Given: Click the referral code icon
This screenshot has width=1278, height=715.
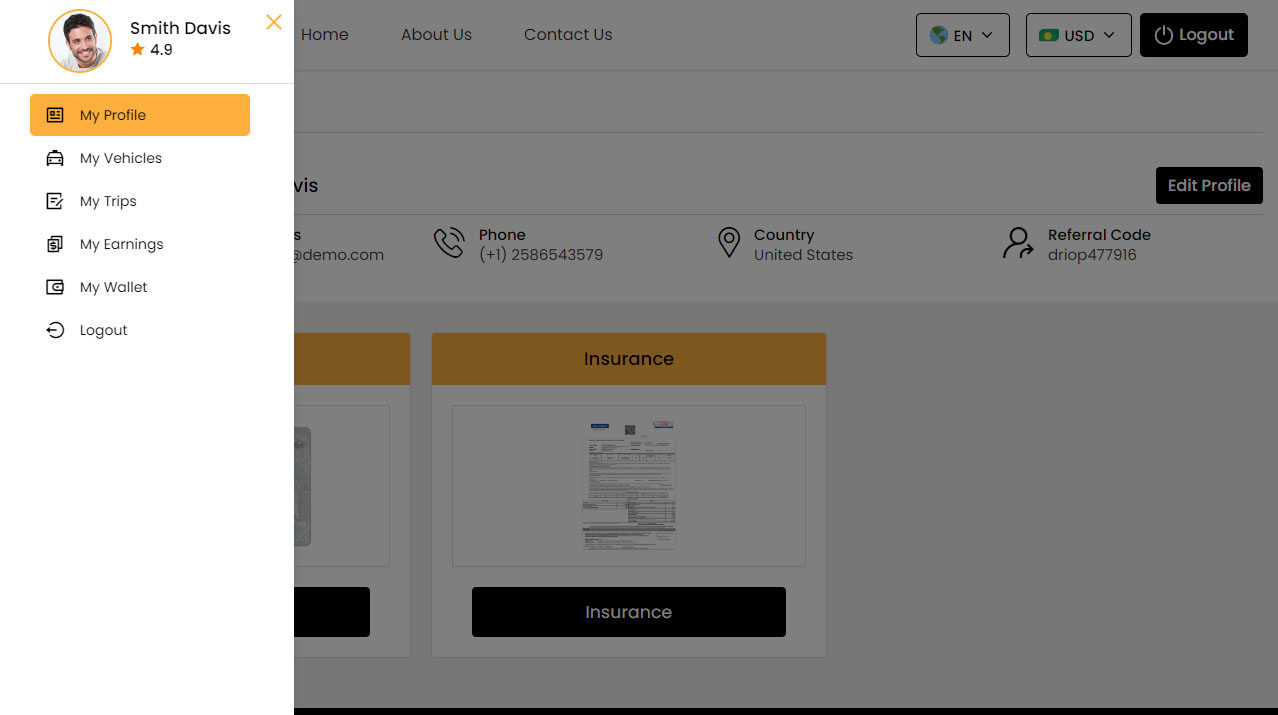Looking at the screenshot, I should point(1017,243).
